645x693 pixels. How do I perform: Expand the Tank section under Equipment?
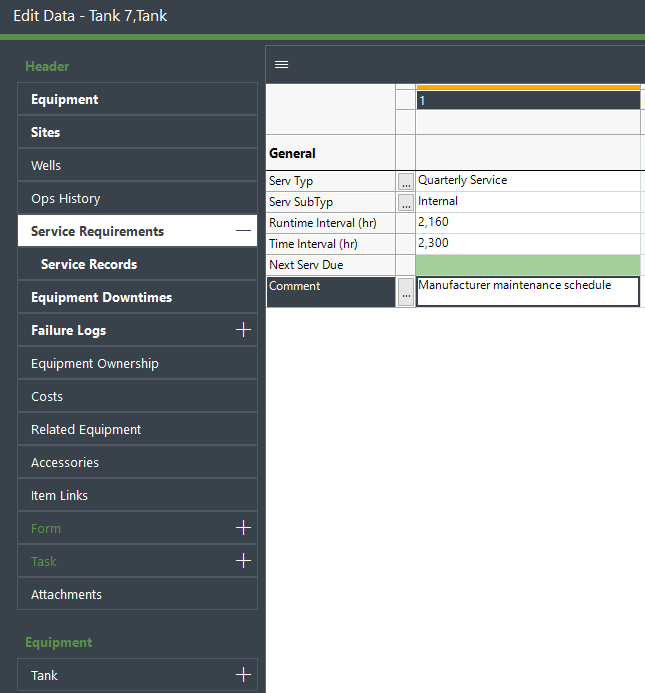[242, 675]
